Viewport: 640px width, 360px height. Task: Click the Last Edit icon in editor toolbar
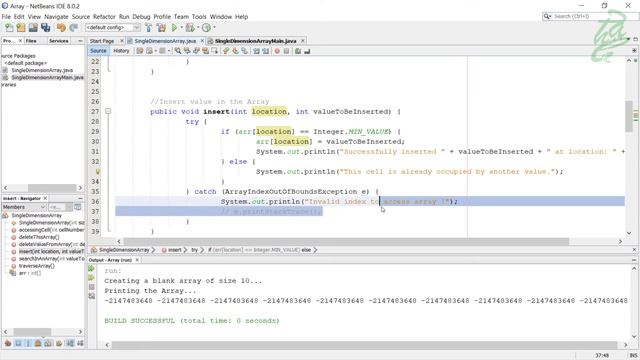coord(140,51)
